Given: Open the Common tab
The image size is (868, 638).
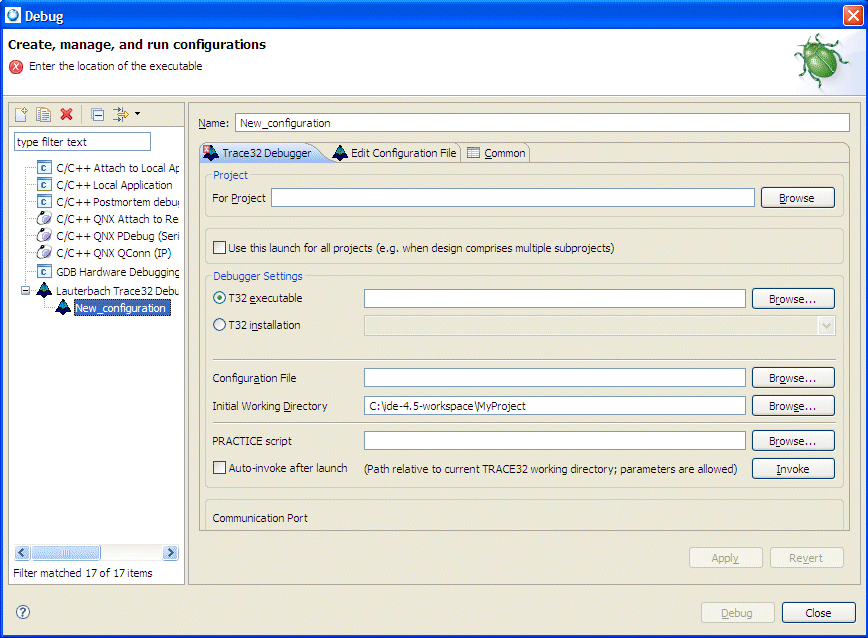Looking at the screenshot, I should 496,153.
